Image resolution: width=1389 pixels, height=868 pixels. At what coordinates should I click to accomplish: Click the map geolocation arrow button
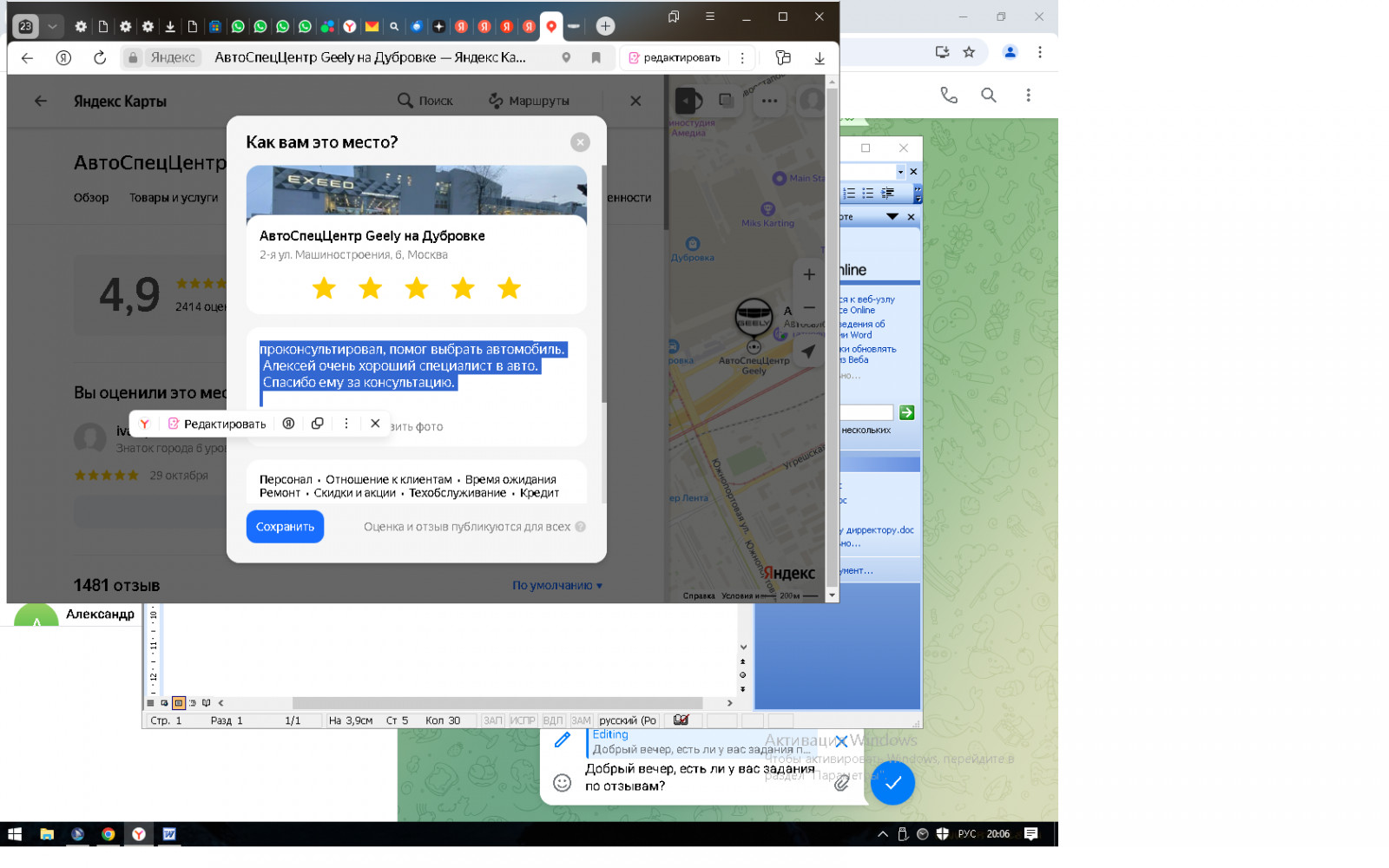tap(809, 352)
